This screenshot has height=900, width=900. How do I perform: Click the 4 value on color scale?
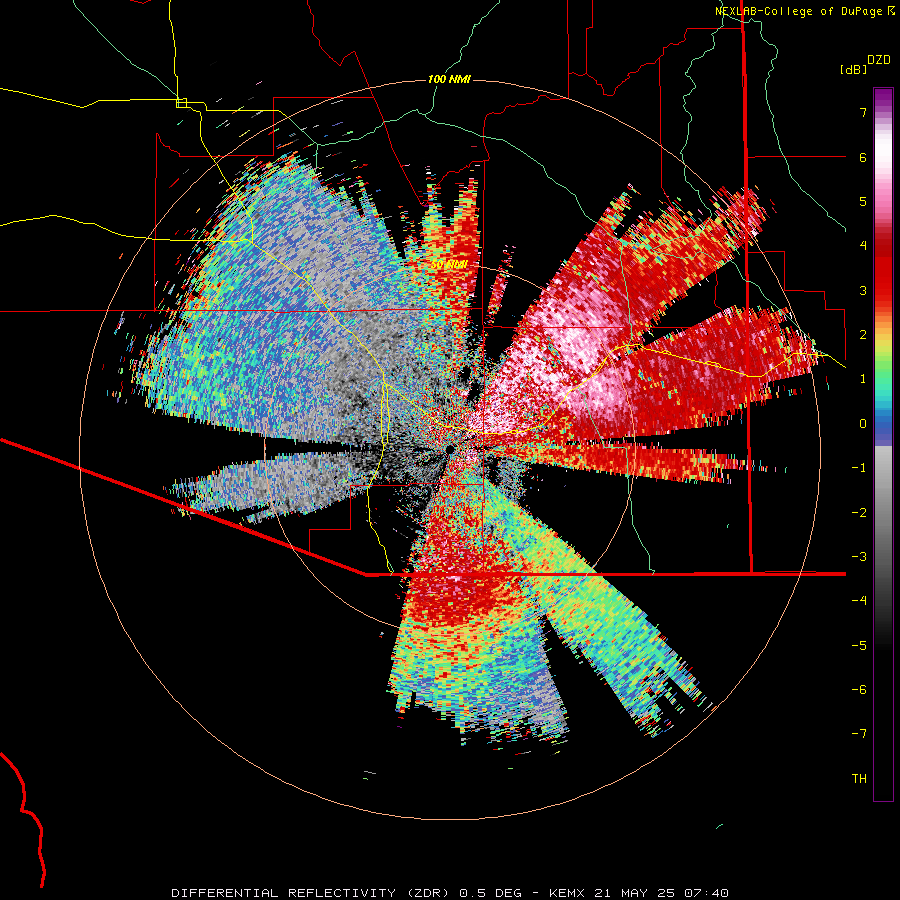pos(863,245)
